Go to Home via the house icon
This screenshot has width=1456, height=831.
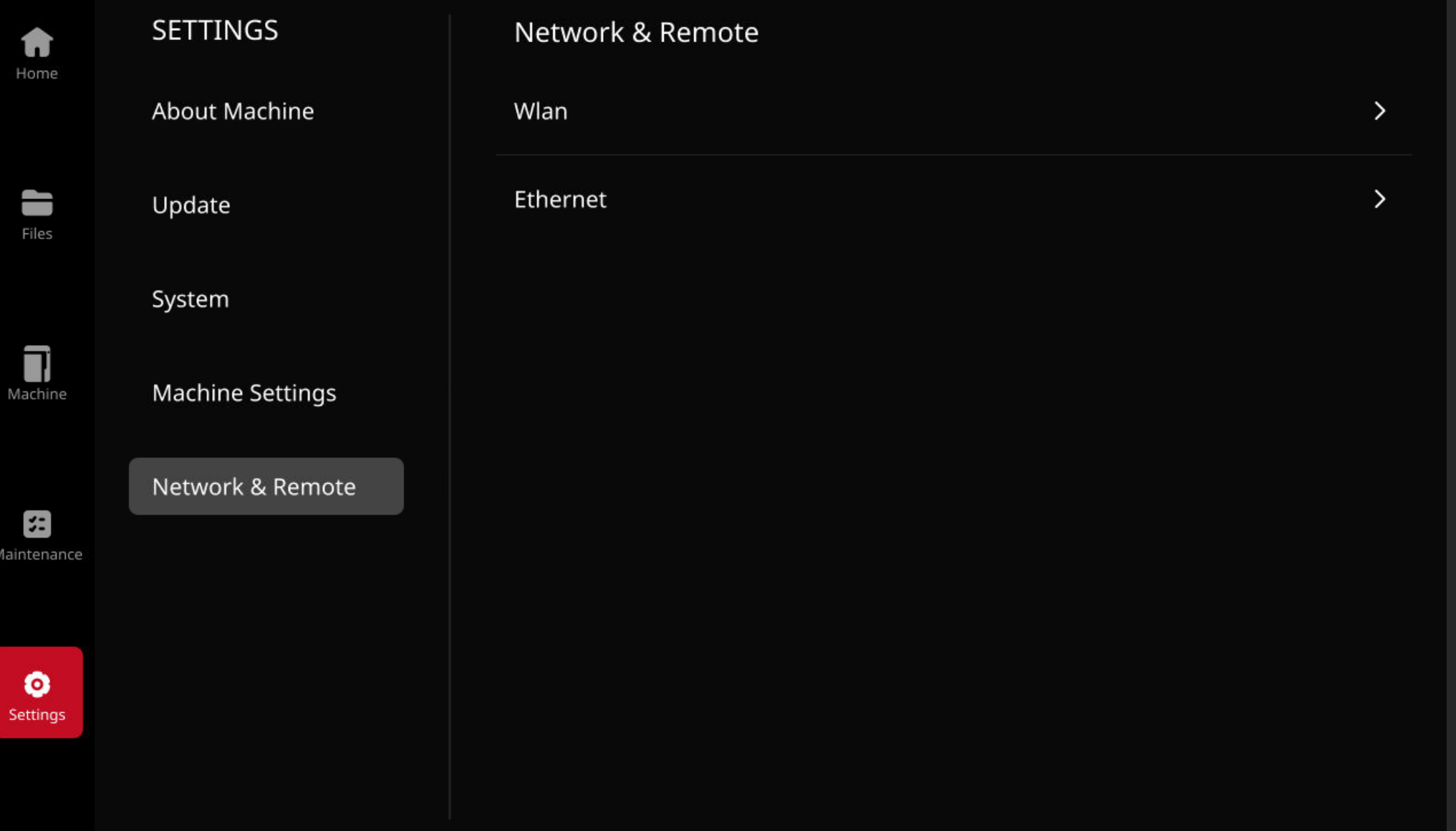click(x=37, y=42)
